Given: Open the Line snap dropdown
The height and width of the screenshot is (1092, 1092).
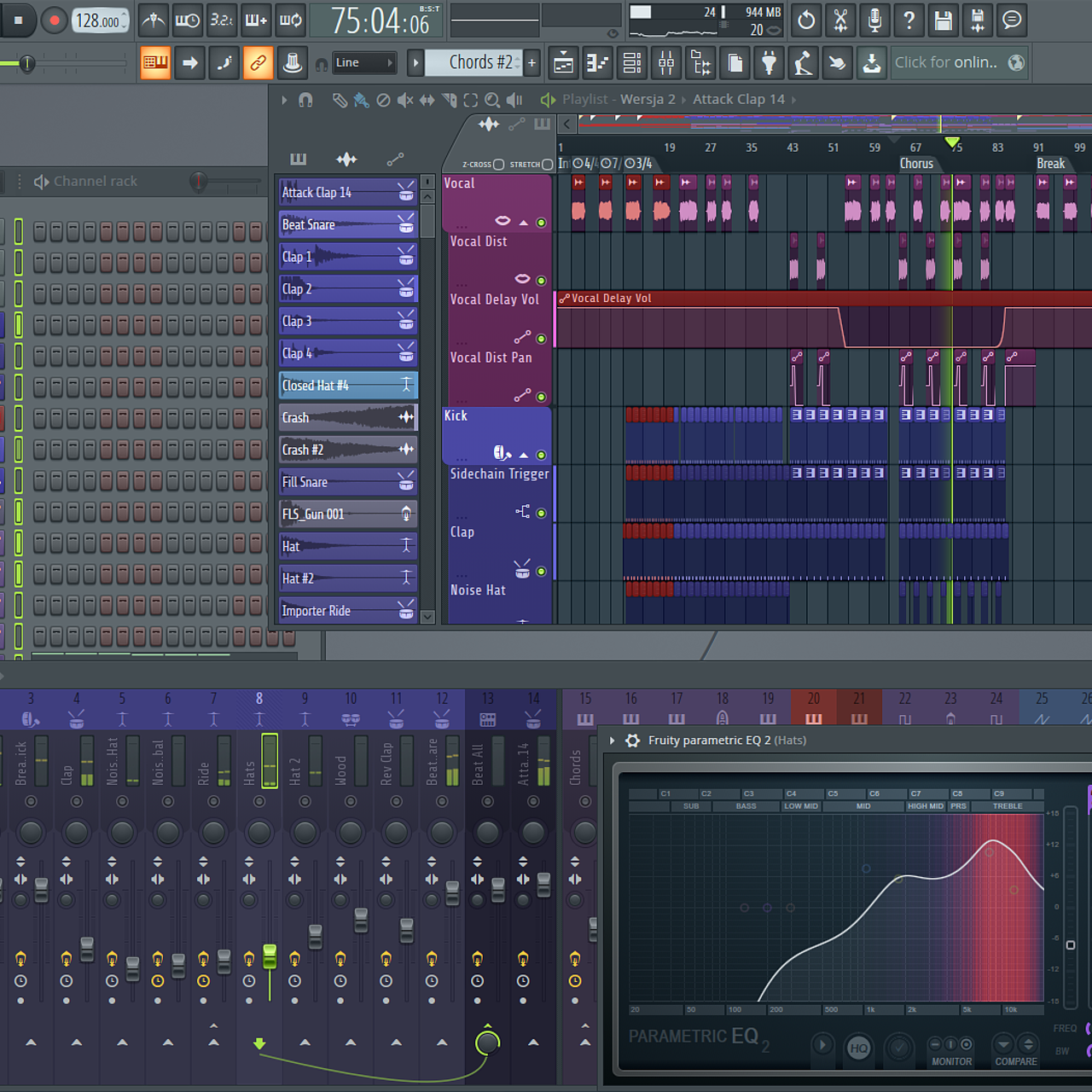Looking at the screenshot, I should pos(364,62).
